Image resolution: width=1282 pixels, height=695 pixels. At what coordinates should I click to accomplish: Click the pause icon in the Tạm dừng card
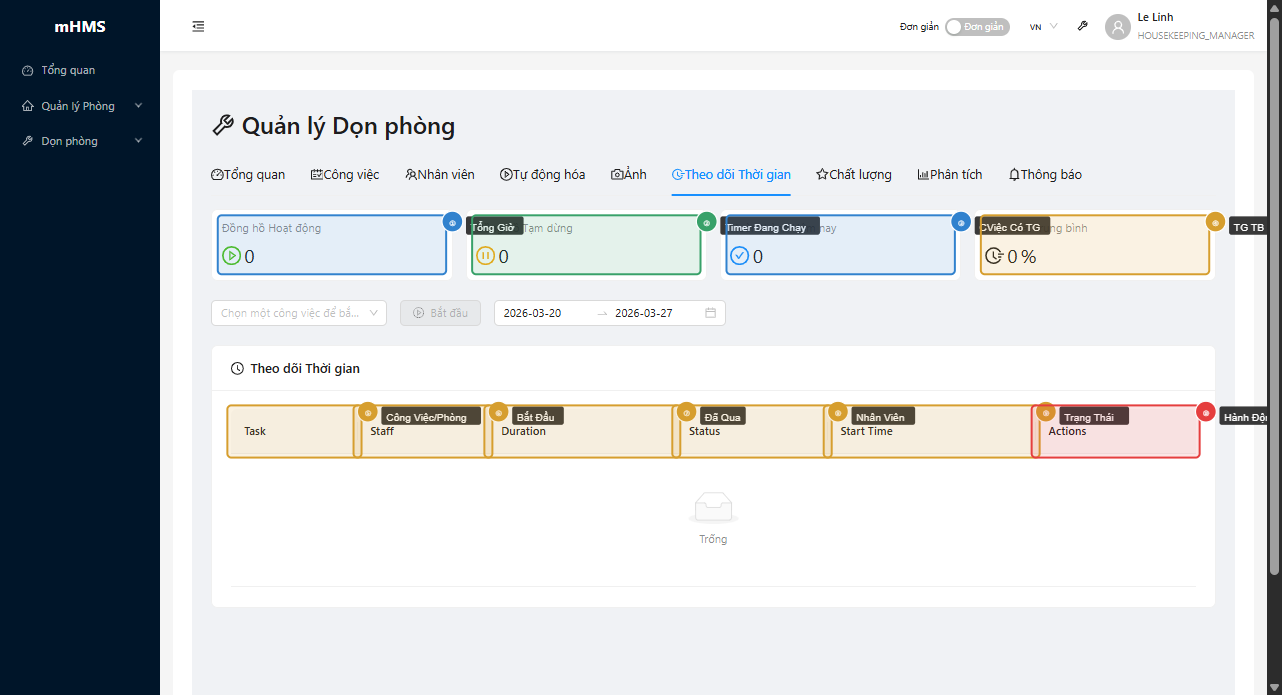pos(485,256)
